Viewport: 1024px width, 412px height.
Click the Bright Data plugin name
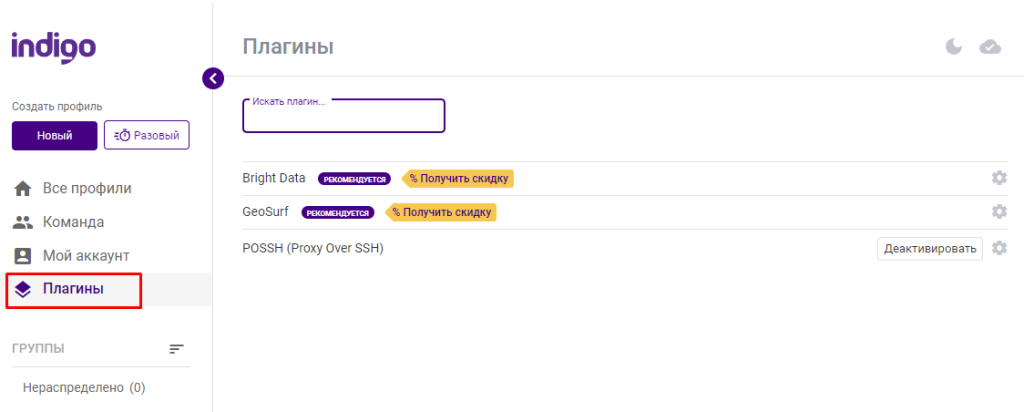[274, 178]
